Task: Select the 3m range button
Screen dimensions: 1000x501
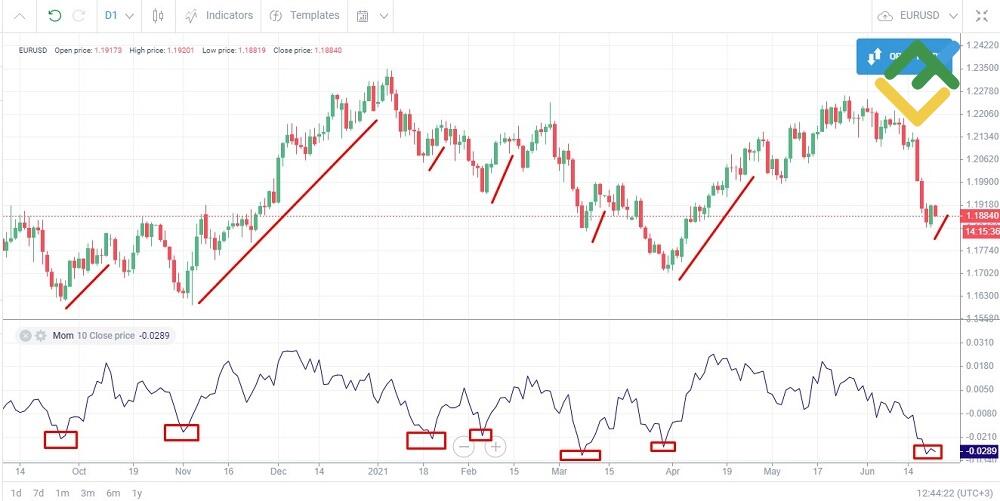Action: (88, 492)
